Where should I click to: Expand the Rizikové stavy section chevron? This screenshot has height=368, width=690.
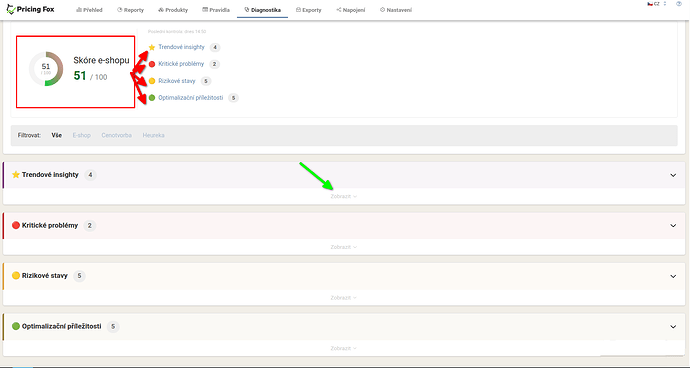[673, 276]
